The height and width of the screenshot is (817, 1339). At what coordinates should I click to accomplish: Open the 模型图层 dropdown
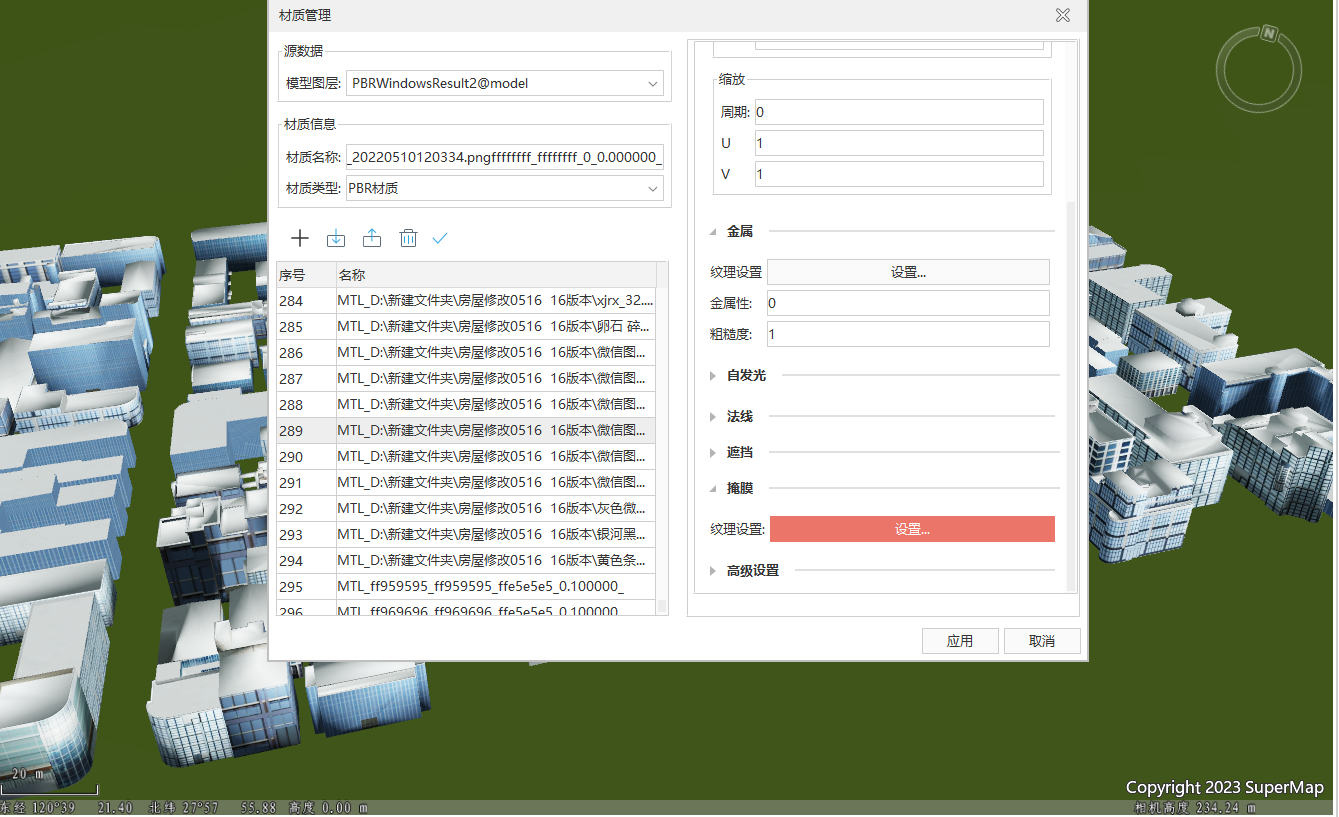coord(505,84)
